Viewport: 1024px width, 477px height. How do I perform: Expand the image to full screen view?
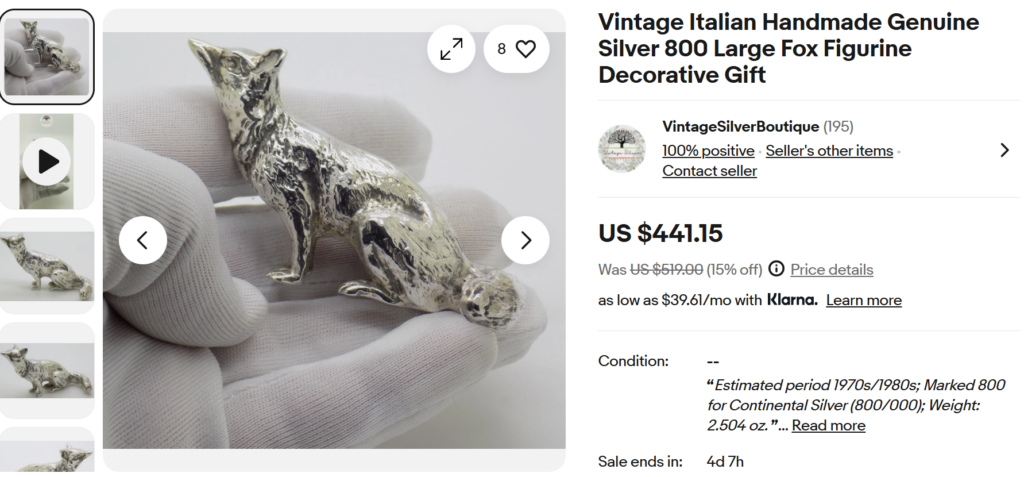point(452,48)
